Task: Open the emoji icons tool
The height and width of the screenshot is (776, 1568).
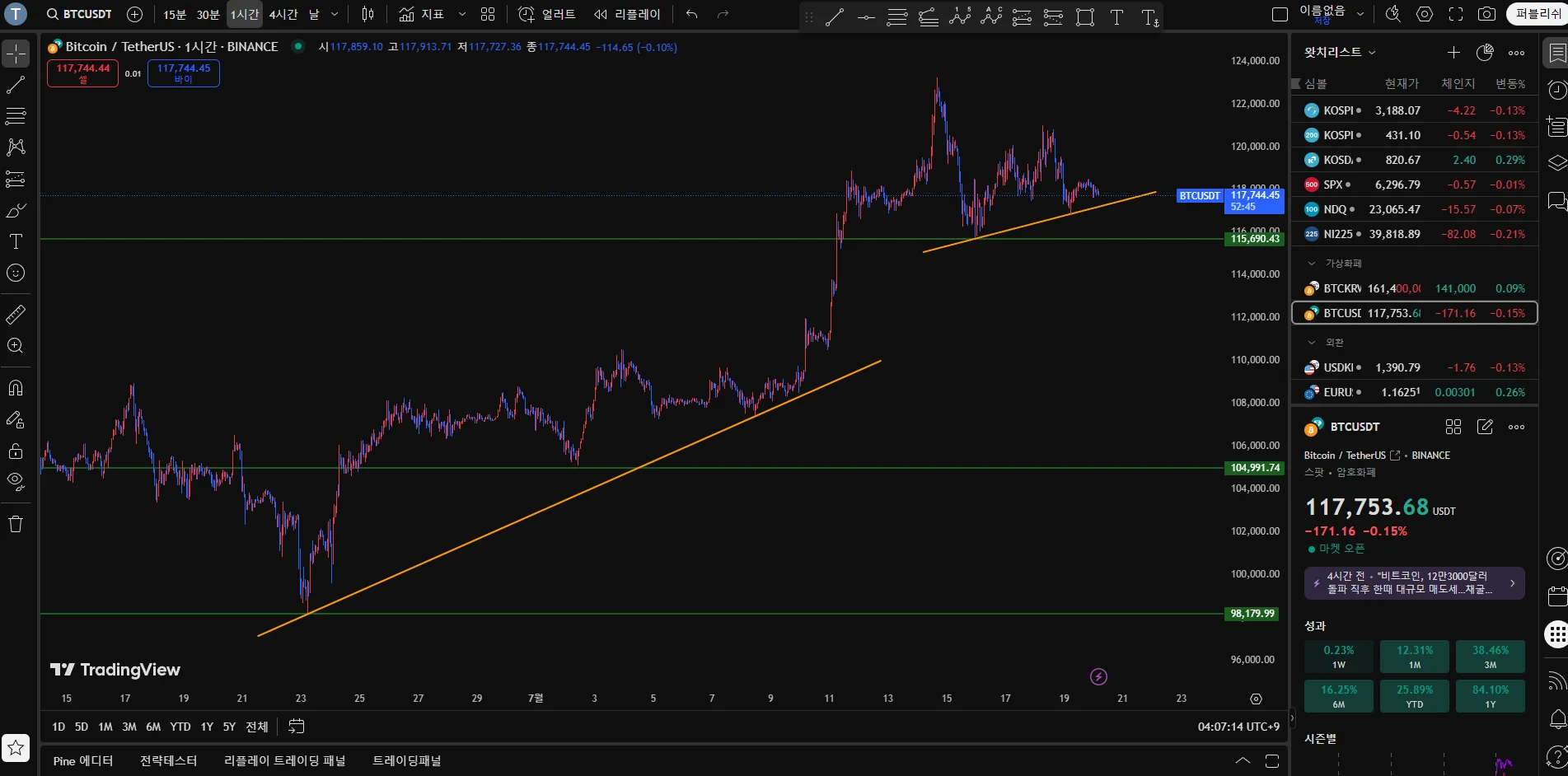Action: [16, 273]
